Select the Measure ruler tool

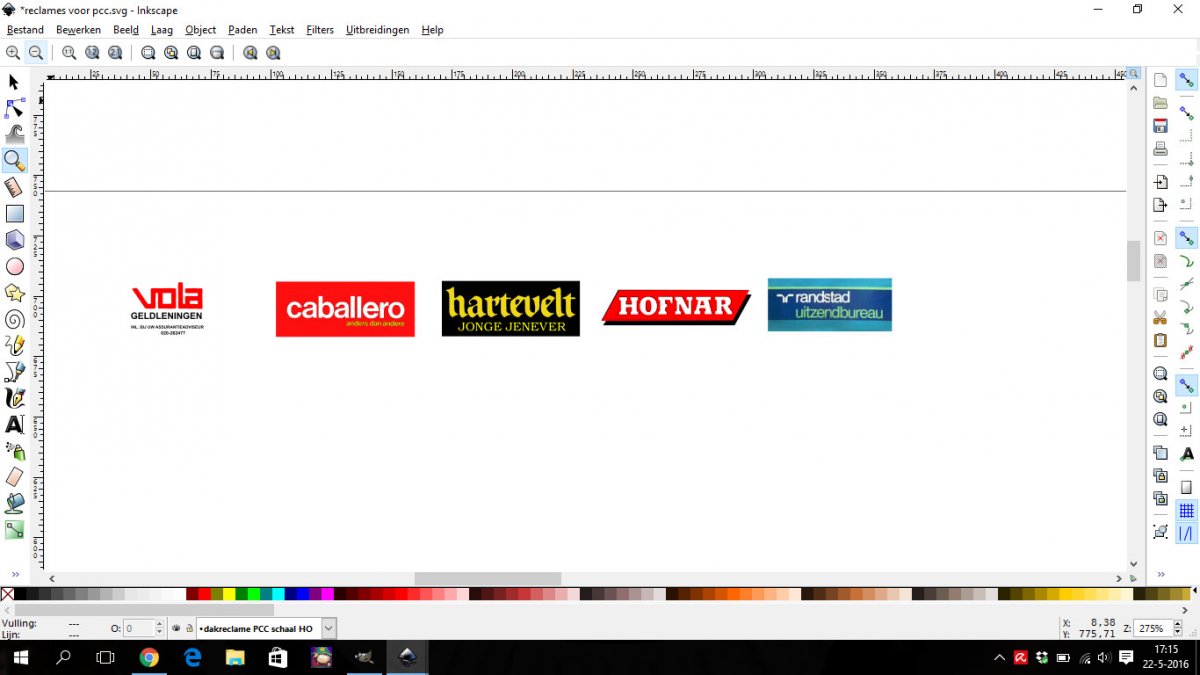point(14,187)
